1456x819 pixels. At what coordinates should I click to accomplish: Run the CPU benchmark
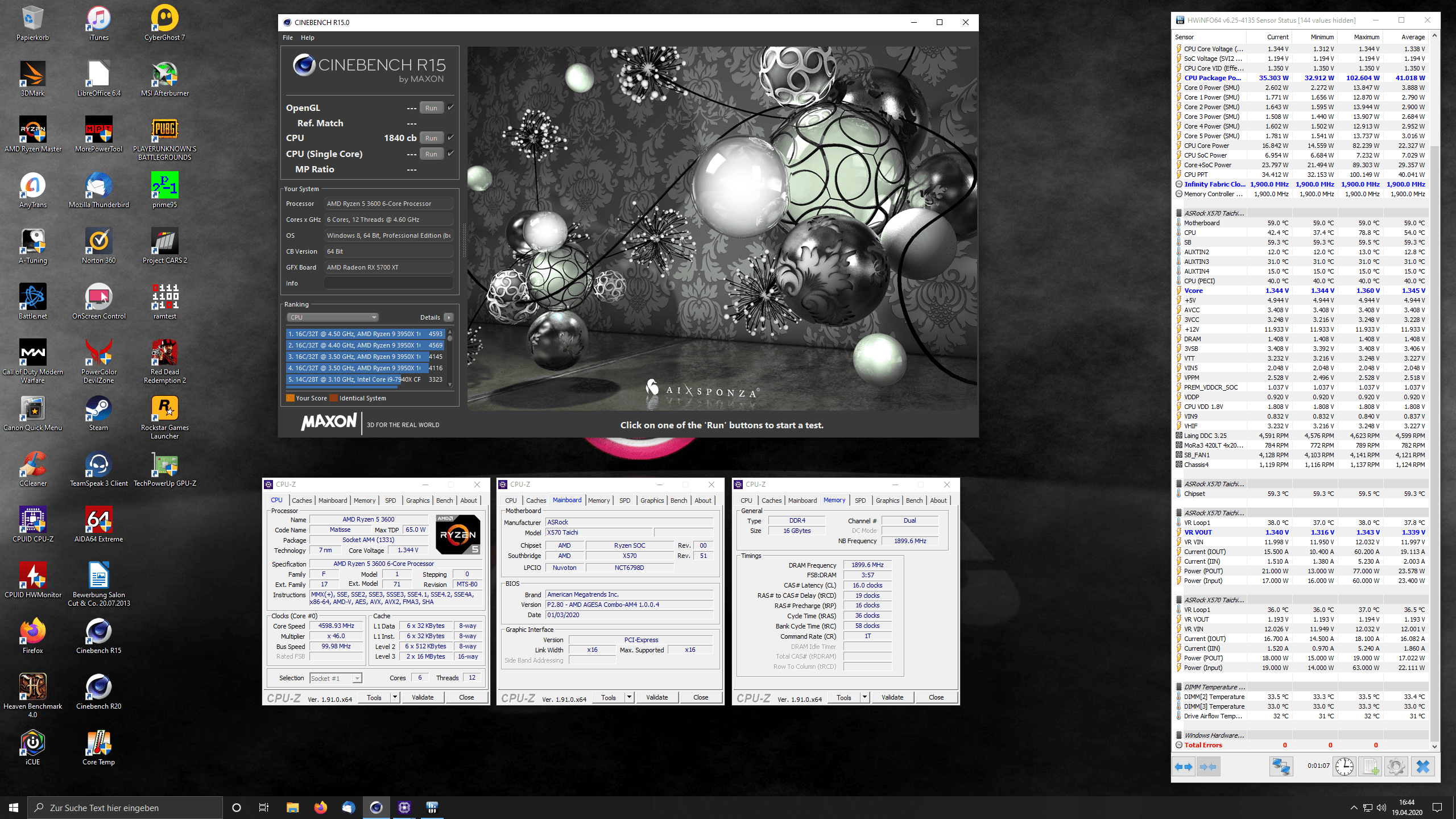(432, 138)
